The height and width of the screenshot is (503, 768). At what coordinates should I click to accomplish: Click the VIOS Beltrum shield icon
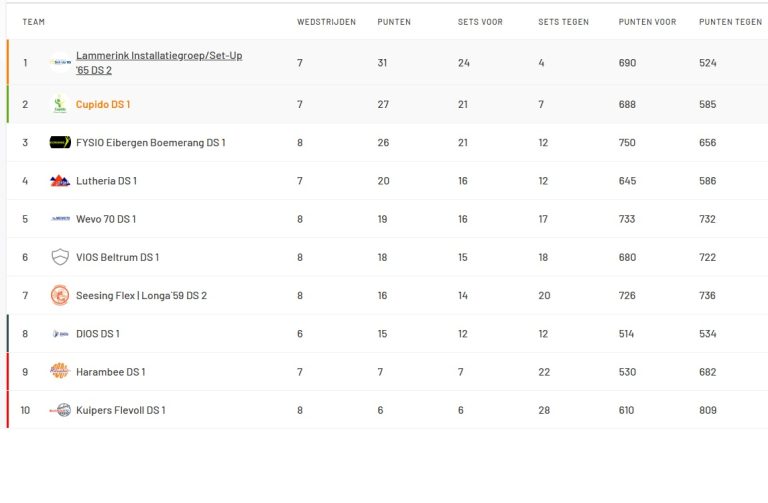(60, 257)
